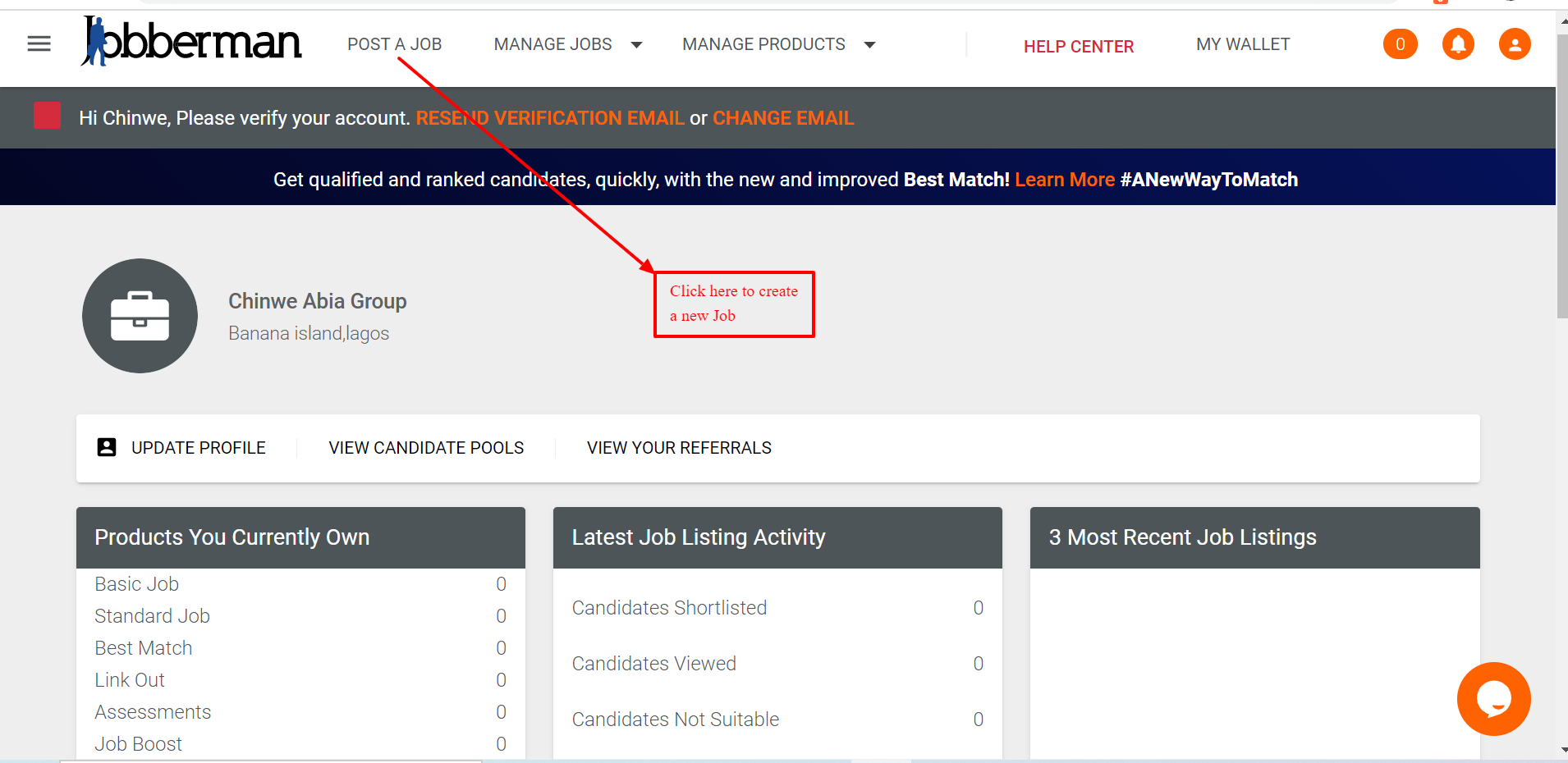This screenshot has width=1568, height=763.
Task: Click the Link Out product row
Action: (x=300, y=680)
